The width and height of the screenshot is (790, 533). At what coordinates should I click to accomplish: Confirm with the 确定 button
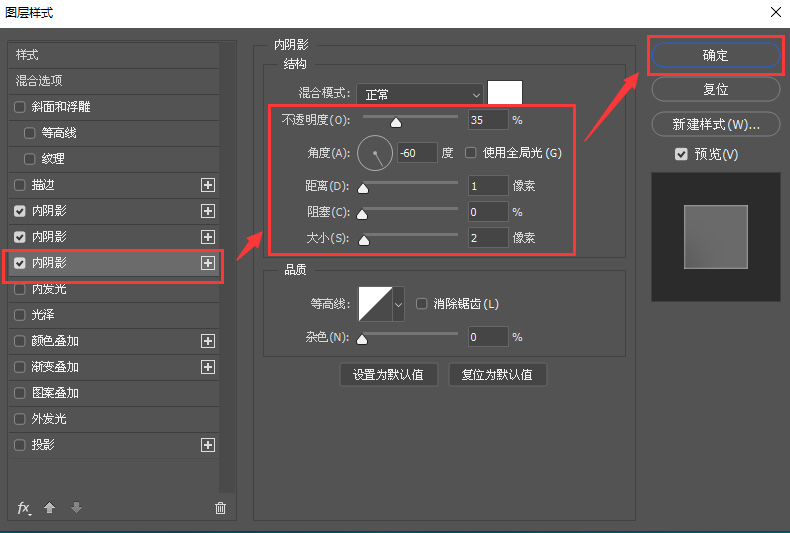coord(715,55)
